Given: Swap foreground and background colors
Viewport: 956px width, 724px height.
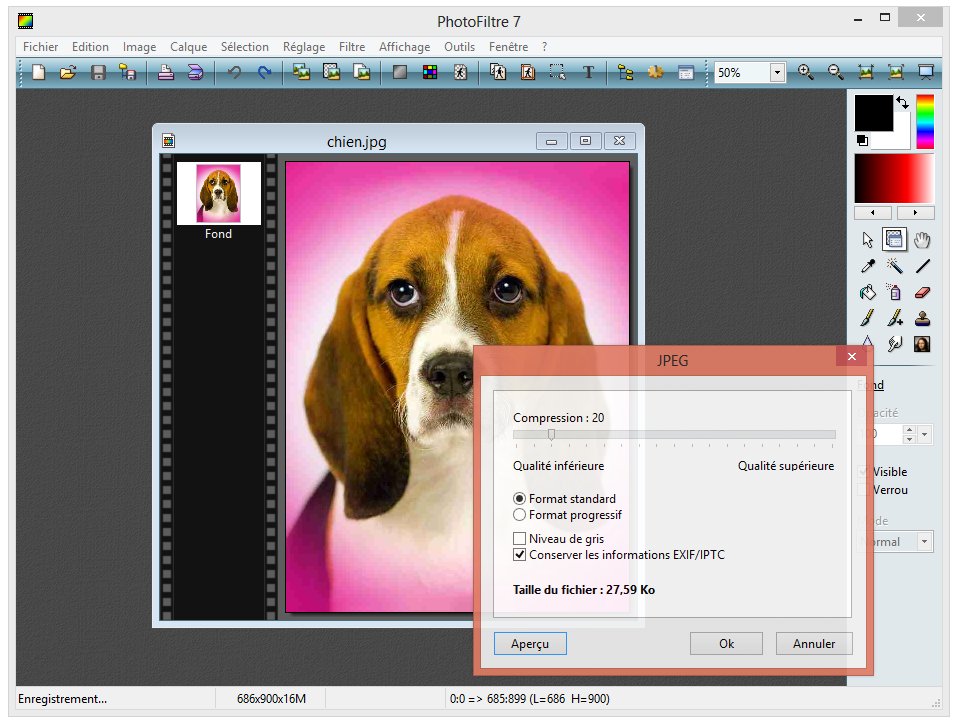Looking at the screenshot, I should tap(902, 102).
